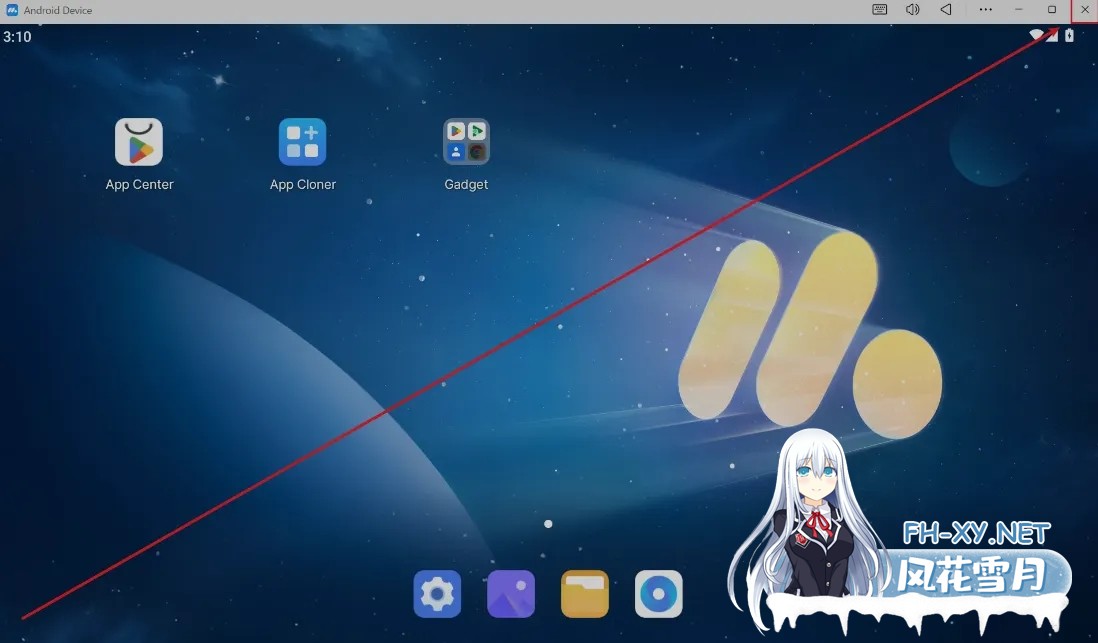Viewport: 1098px width, 643px height.
Task: Tap the battery charging indicator
Action: 1069,36
